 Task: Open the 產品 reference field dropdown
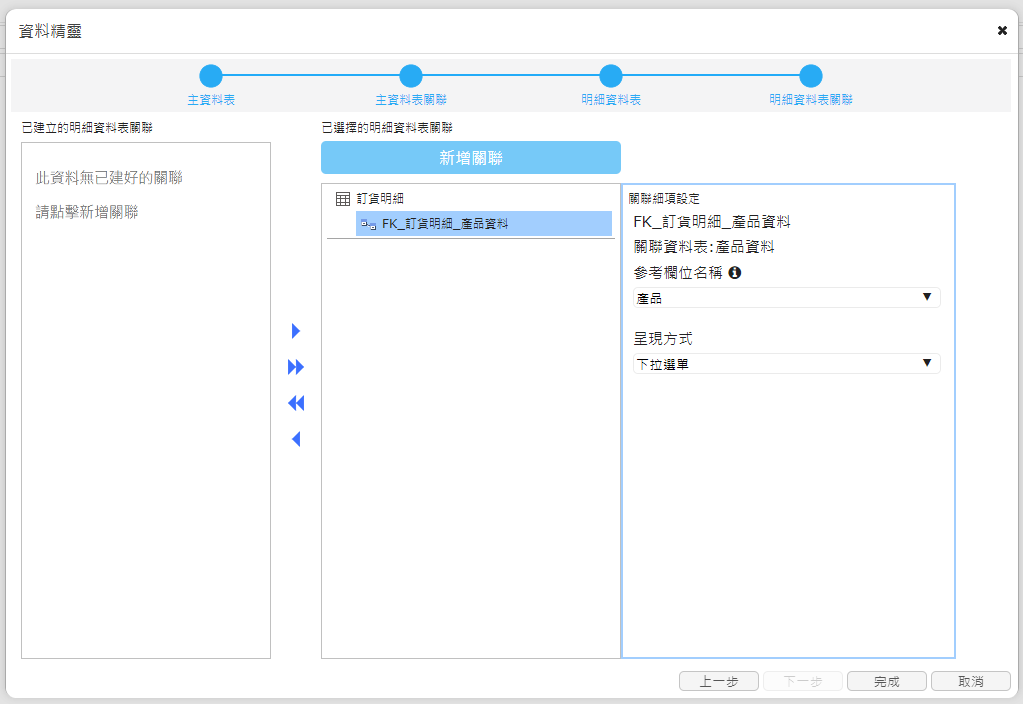click(x=786, y=298)
